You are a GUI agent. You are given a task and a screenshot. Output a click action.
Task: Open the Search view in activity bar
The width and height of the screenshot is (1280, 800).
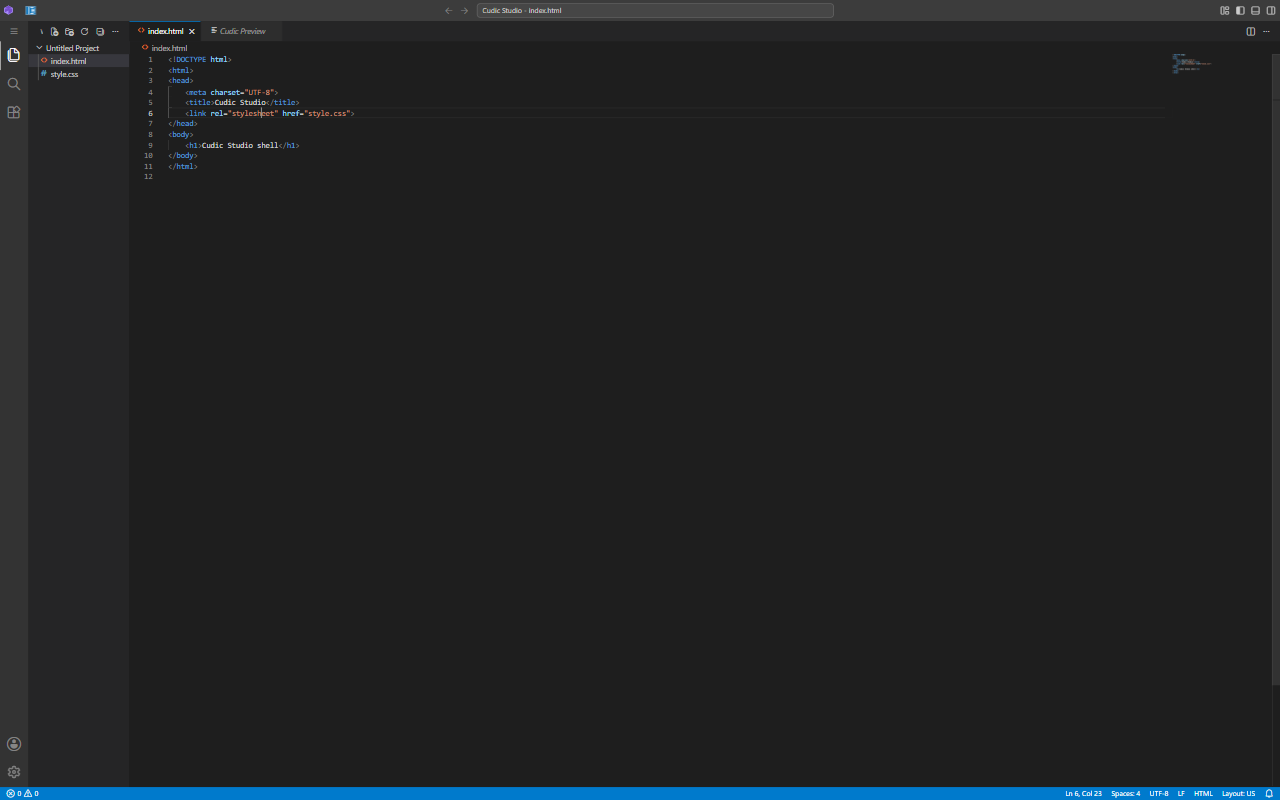14,84
